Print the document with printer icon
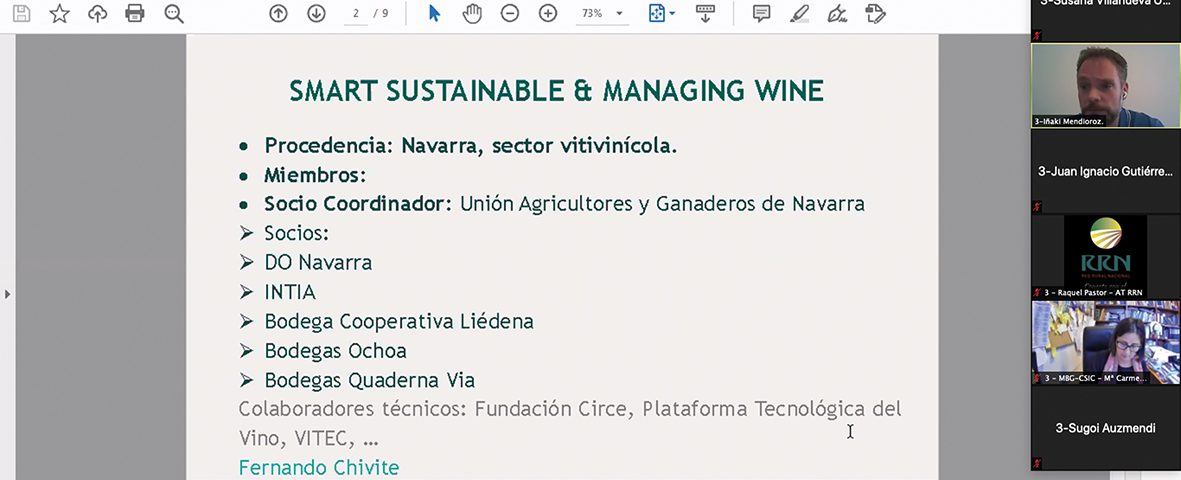Viewport: 1181px width, 480px height. (x=135, y=14)
